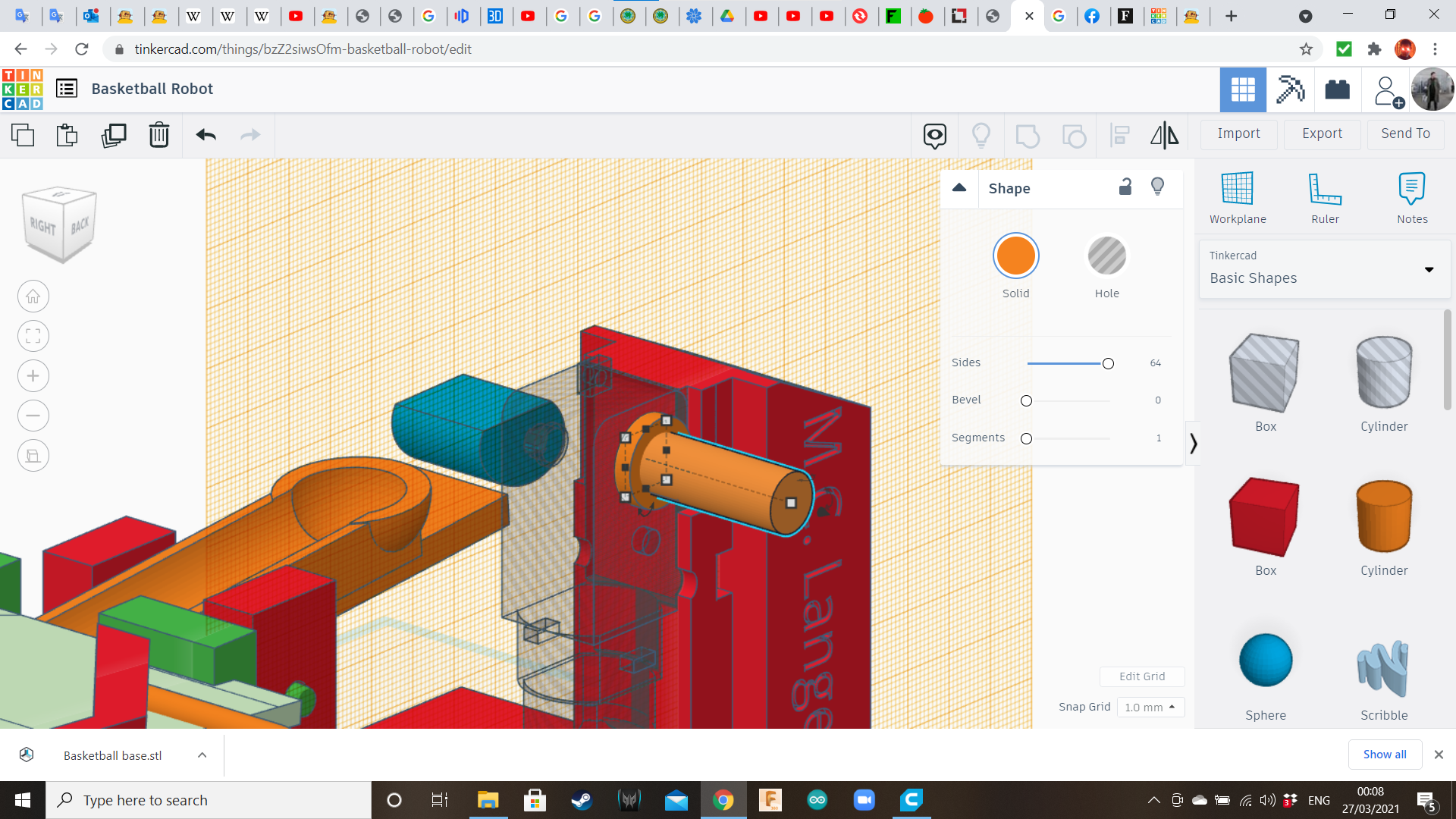Image resolution: width=1456 pixels, height=819 pixels.
Task: Pick the Scribble shape thumbnail
Action: pos(1383,669)
